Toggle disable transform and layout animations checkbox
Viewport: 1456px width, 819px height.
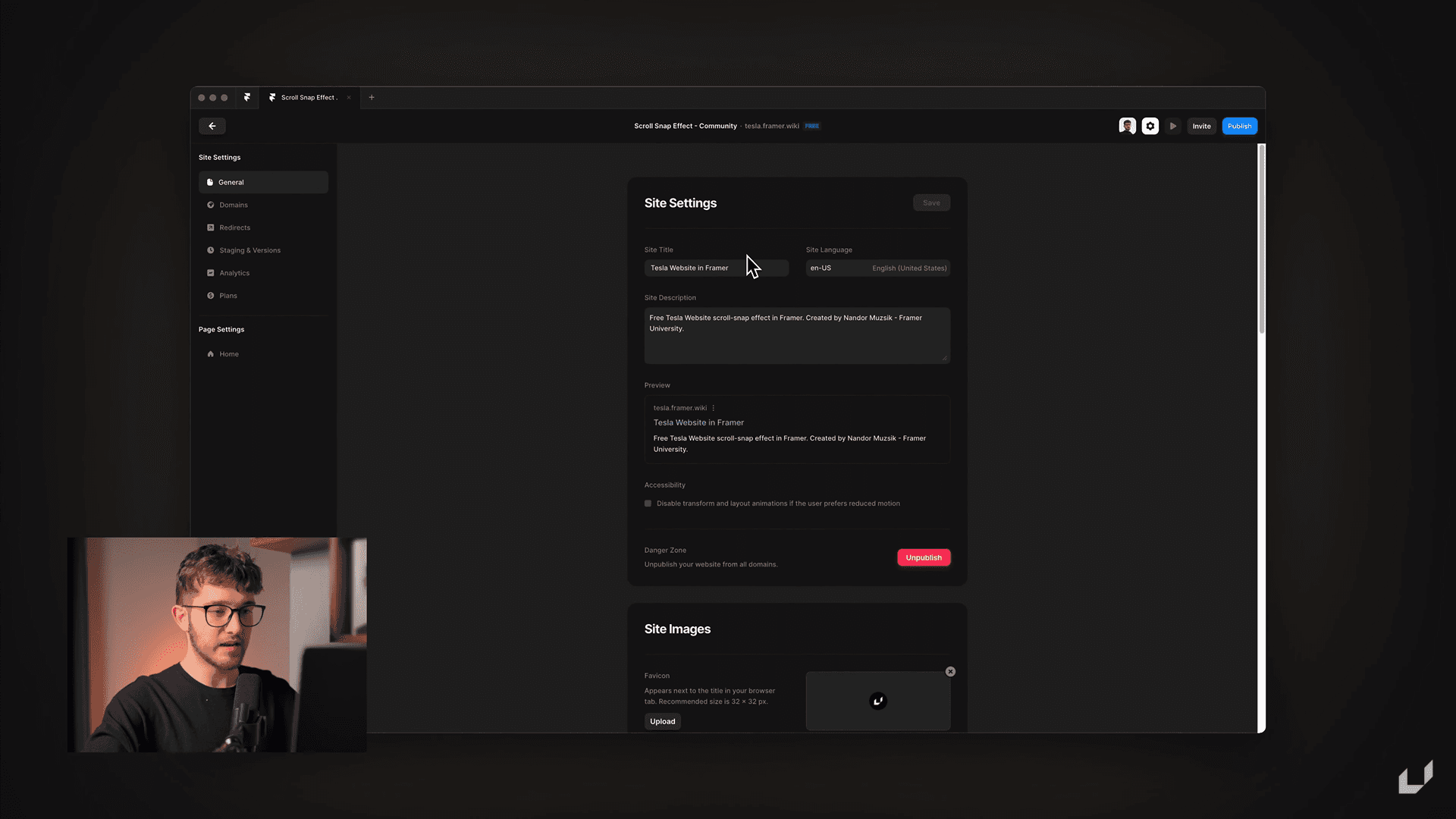pyautogui.click(x=648, y=503)
